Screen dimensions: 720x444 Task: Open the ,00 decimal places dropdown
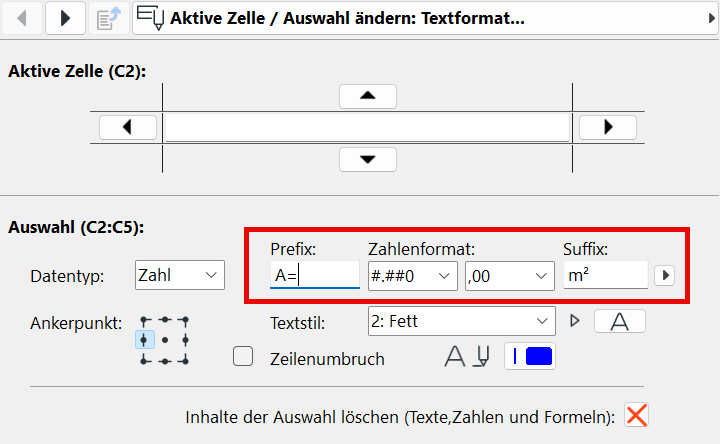coord(510,276)
